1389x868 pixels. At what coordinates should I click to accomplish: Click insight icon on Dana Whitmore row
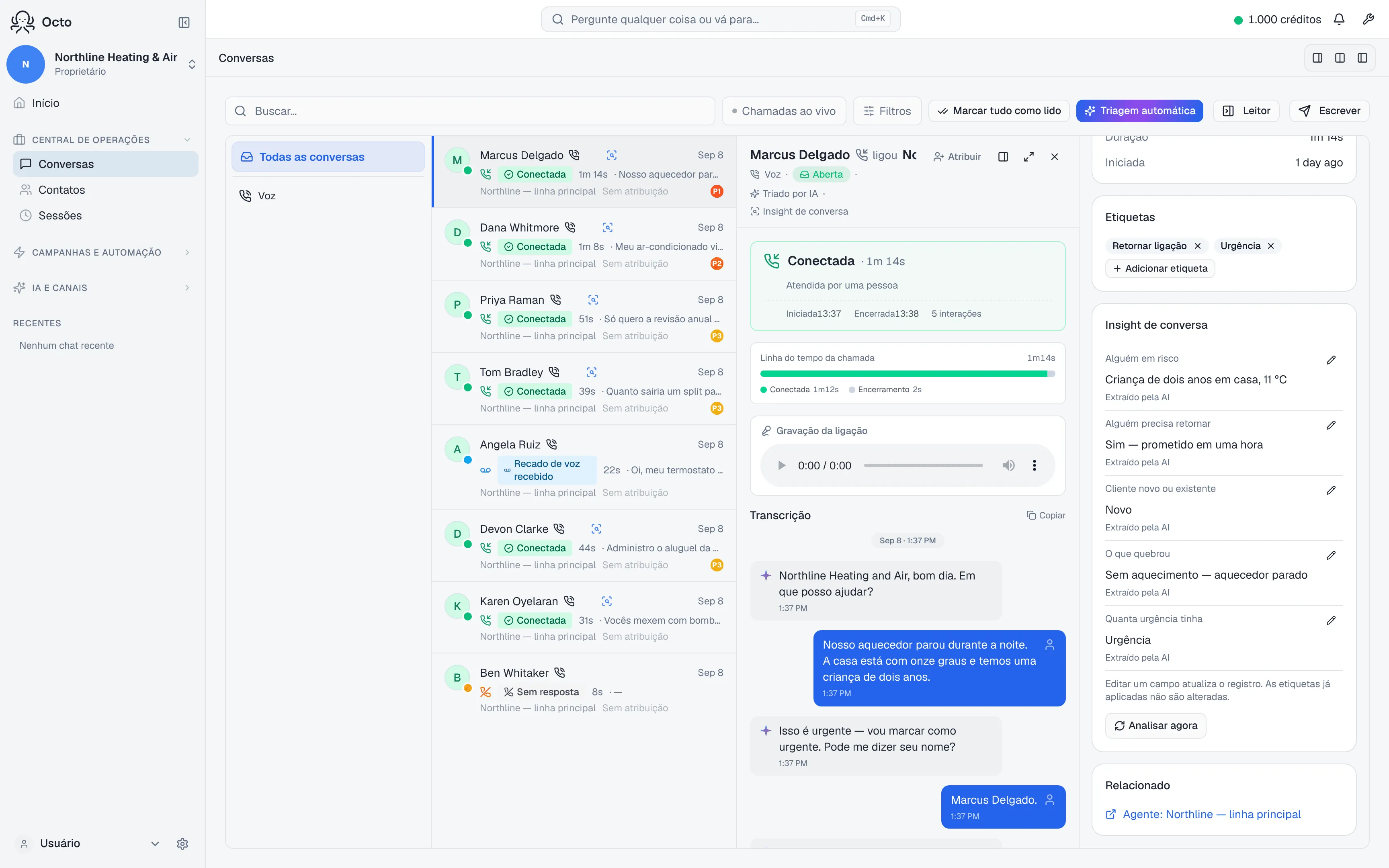607,227
